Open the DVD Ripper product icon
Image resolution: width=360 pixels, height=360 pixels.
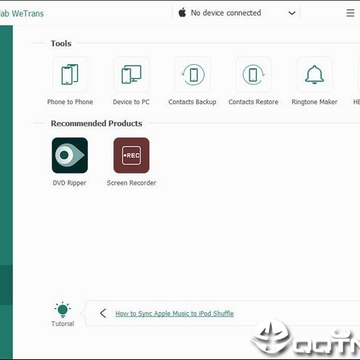70,155
